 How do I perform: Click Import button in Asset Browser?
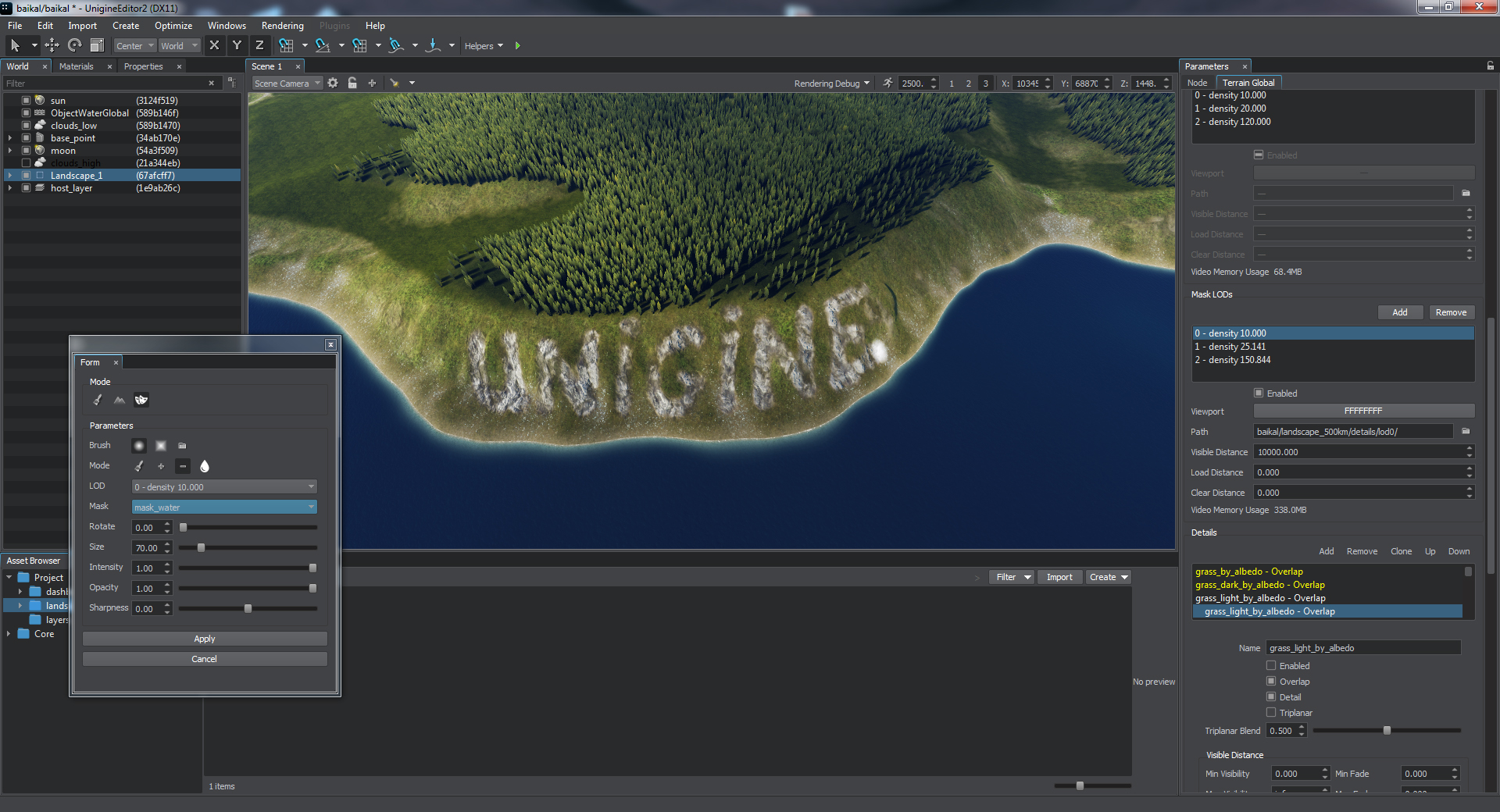(1059, 577)
